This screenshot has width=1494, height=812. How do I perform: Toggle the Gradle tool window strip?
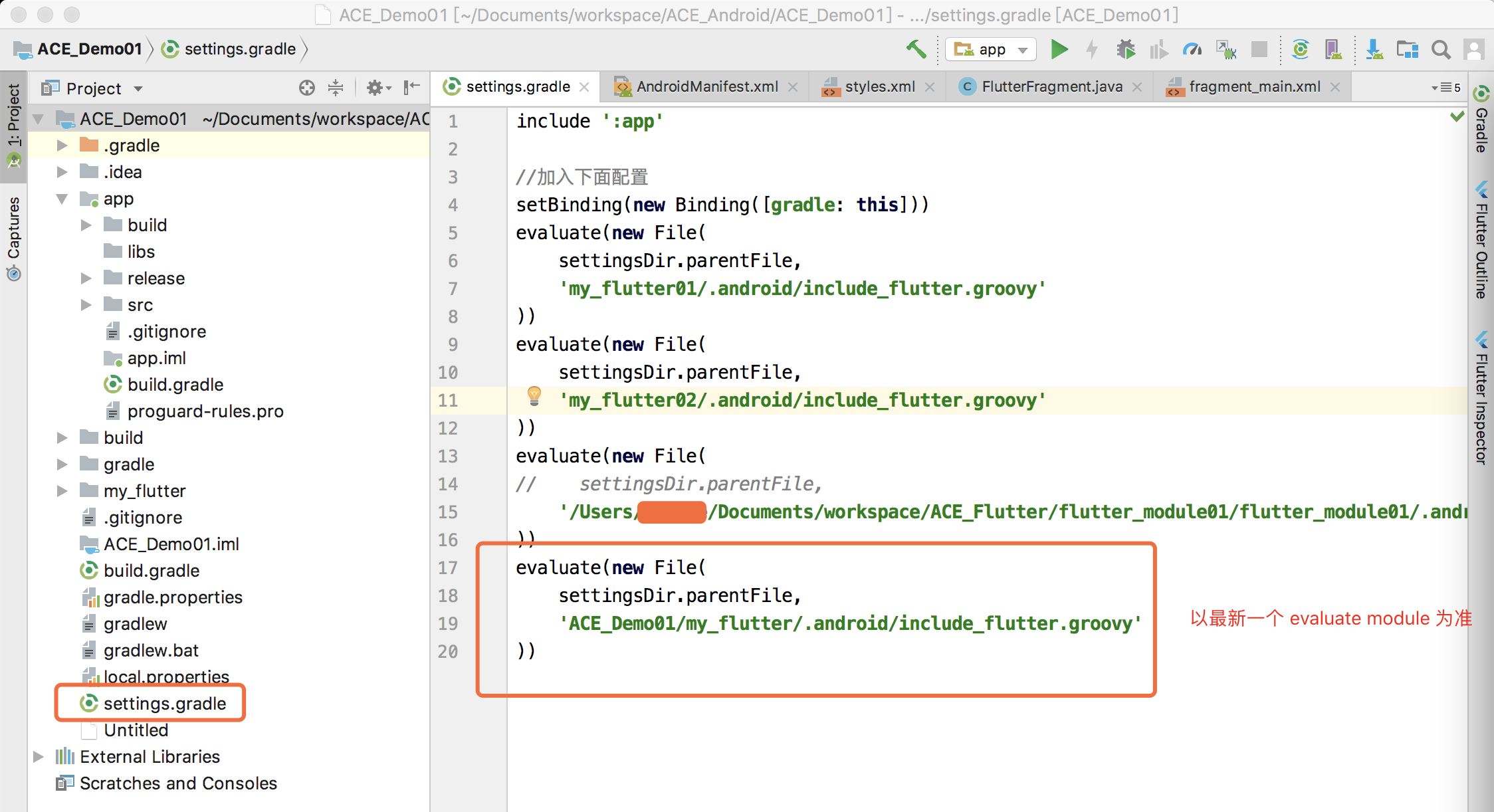pyautogui.click(x=1481, y=120)
